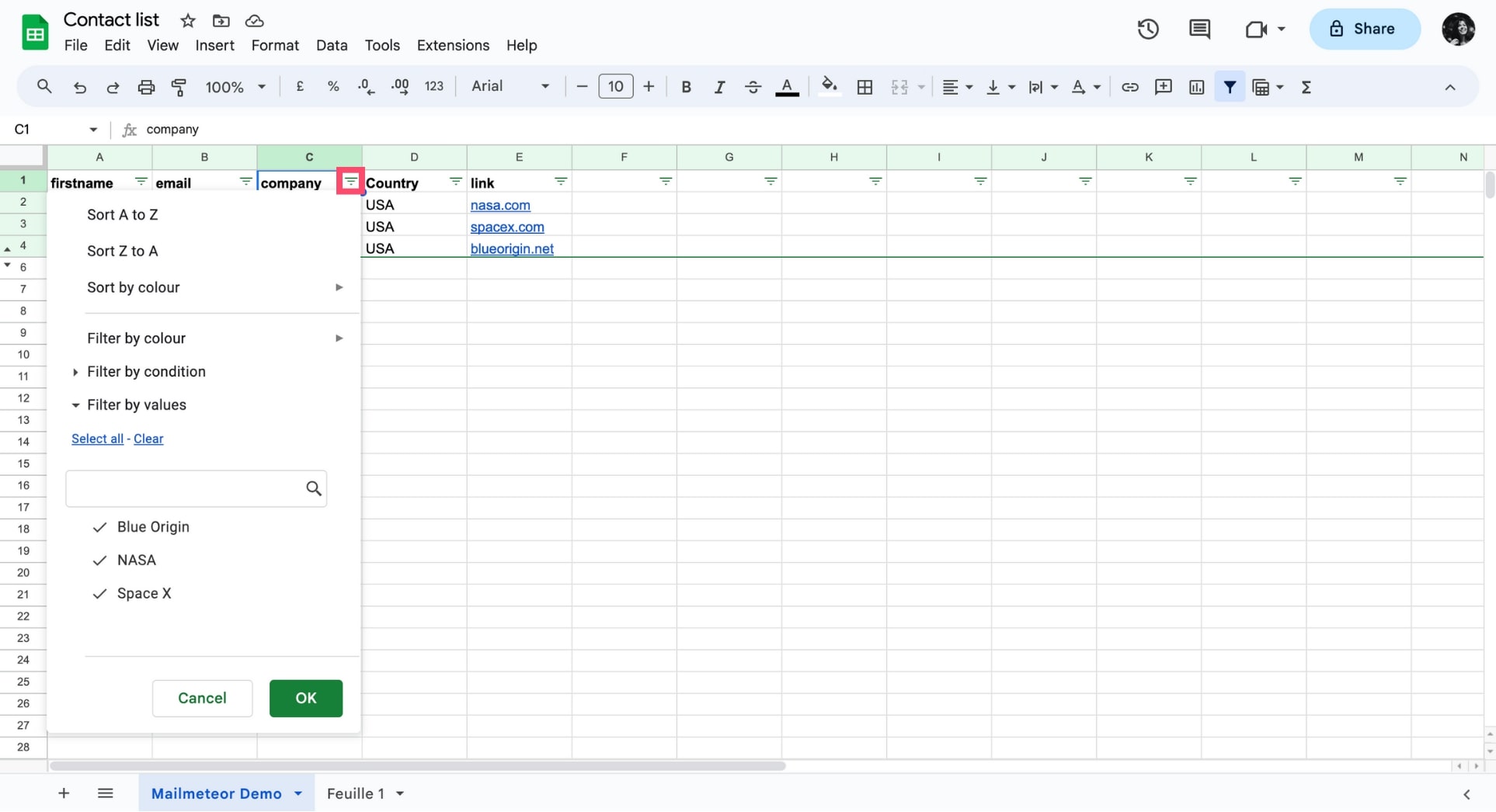Print the spreadsheet

pyautogui.click(x=146, y=87)
